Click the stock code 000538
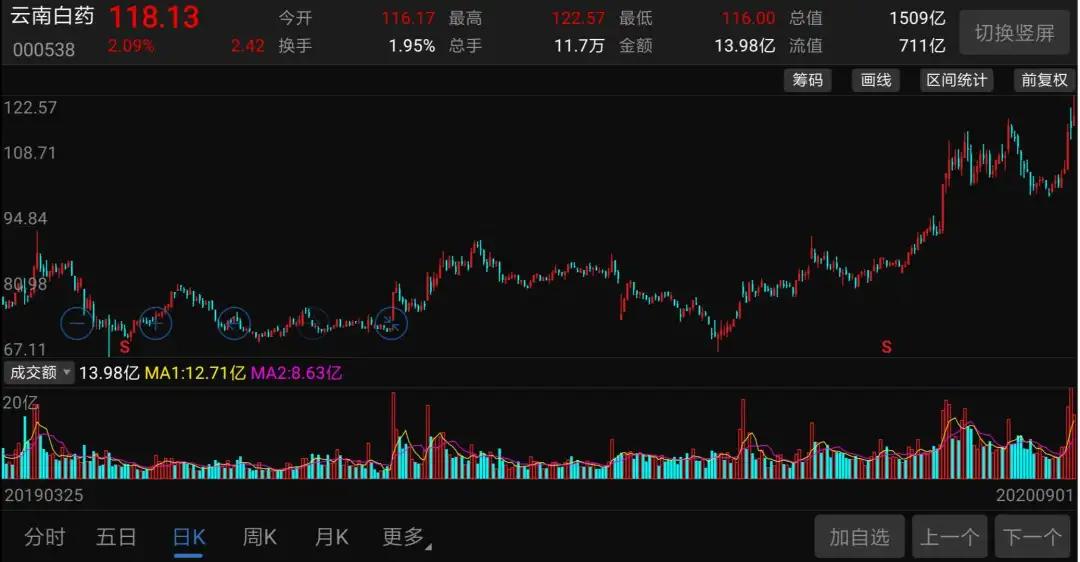Image resolution: width=1080 pixels, height=562 pixels. [x=43, y=50]
